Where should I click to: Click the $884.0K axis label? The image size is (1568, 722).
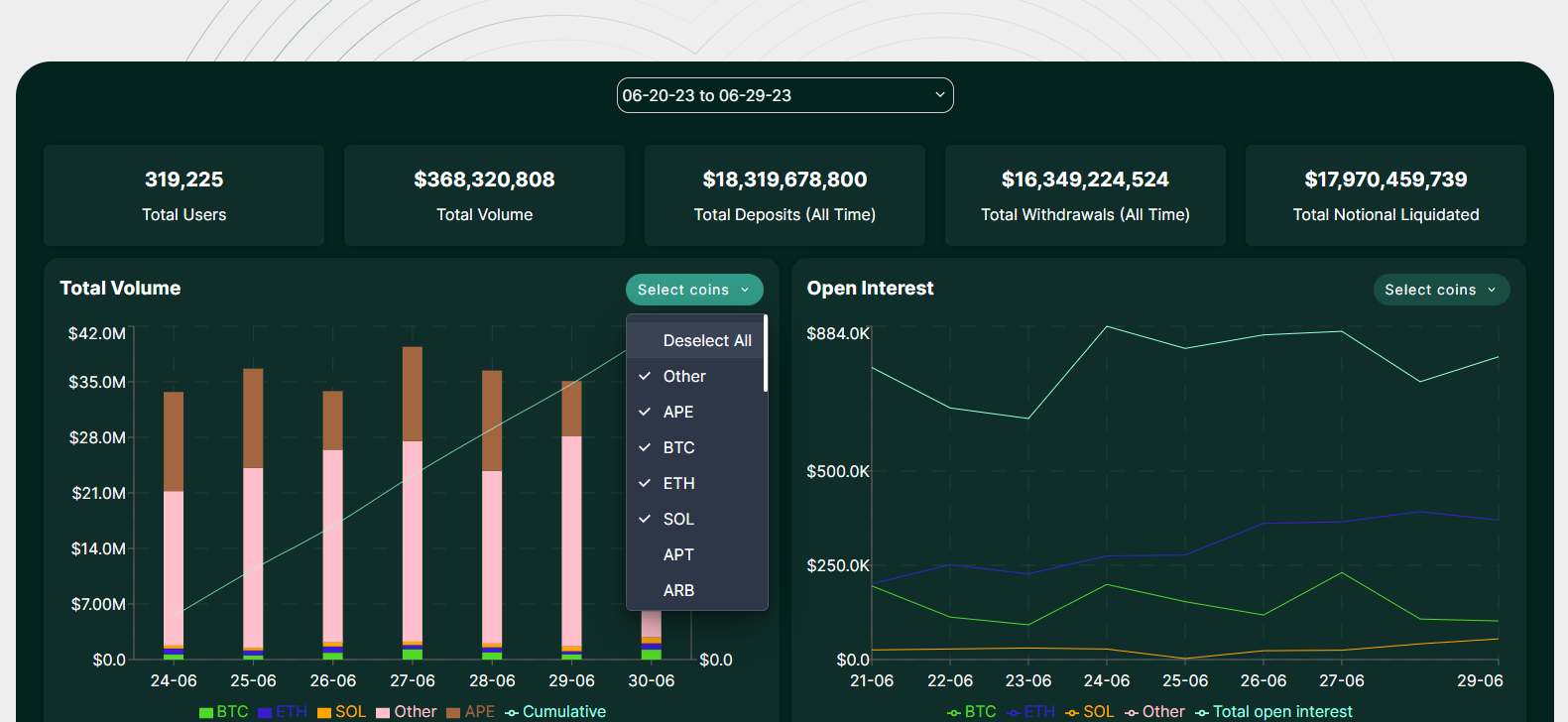pos(838,333)
